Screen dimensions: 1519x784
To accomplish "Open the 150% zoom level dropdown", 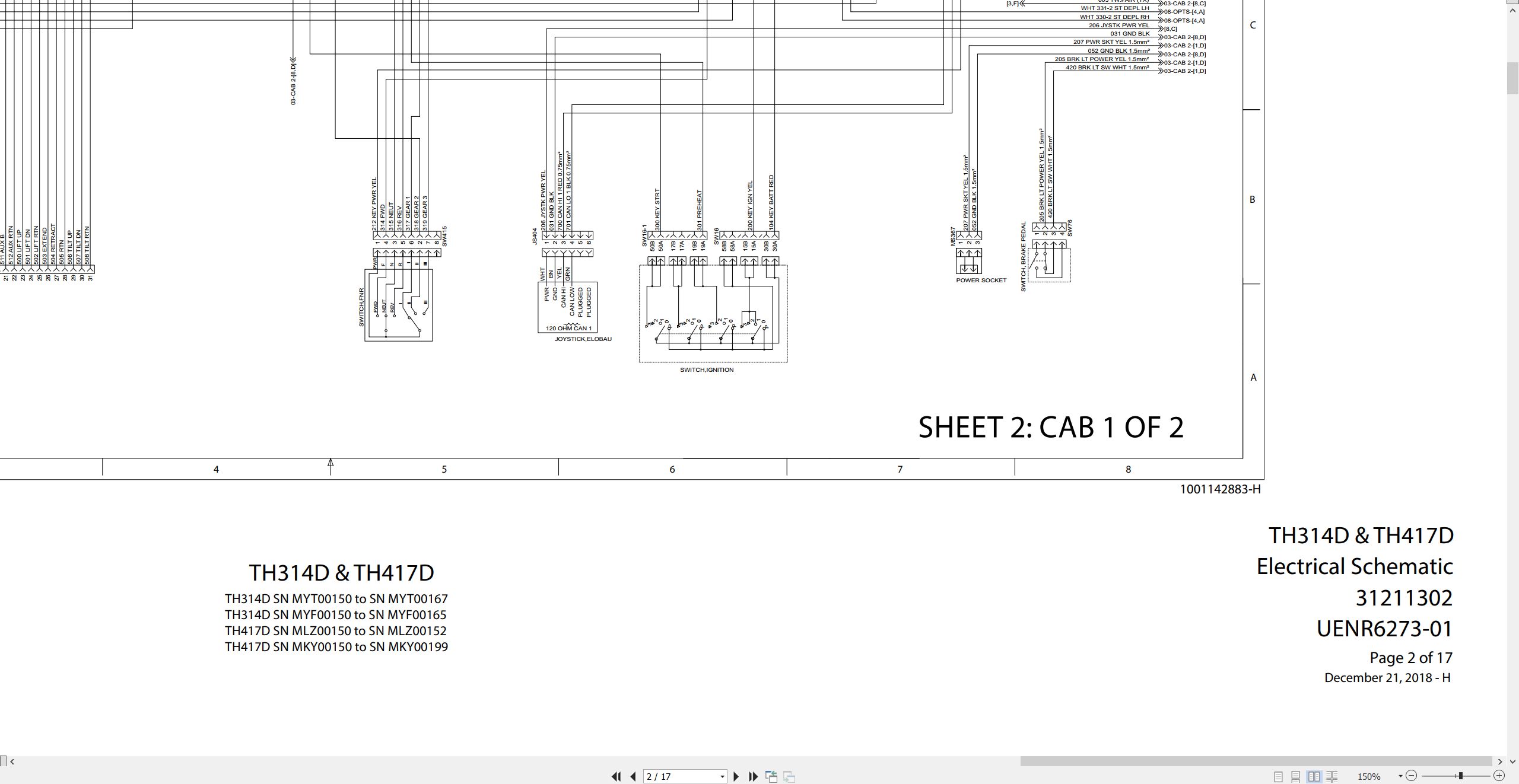I will [x=1400, y=776].
